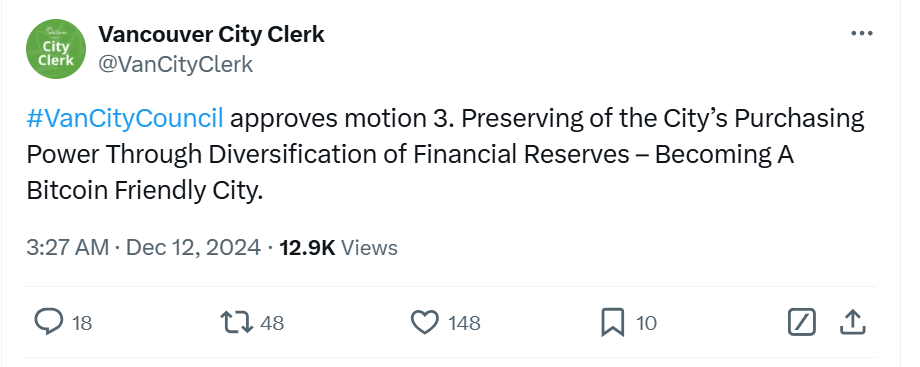Bookmark this tweet using the bookmark icon
This screenshot has width=920, height=367.
tap(613, 323)
